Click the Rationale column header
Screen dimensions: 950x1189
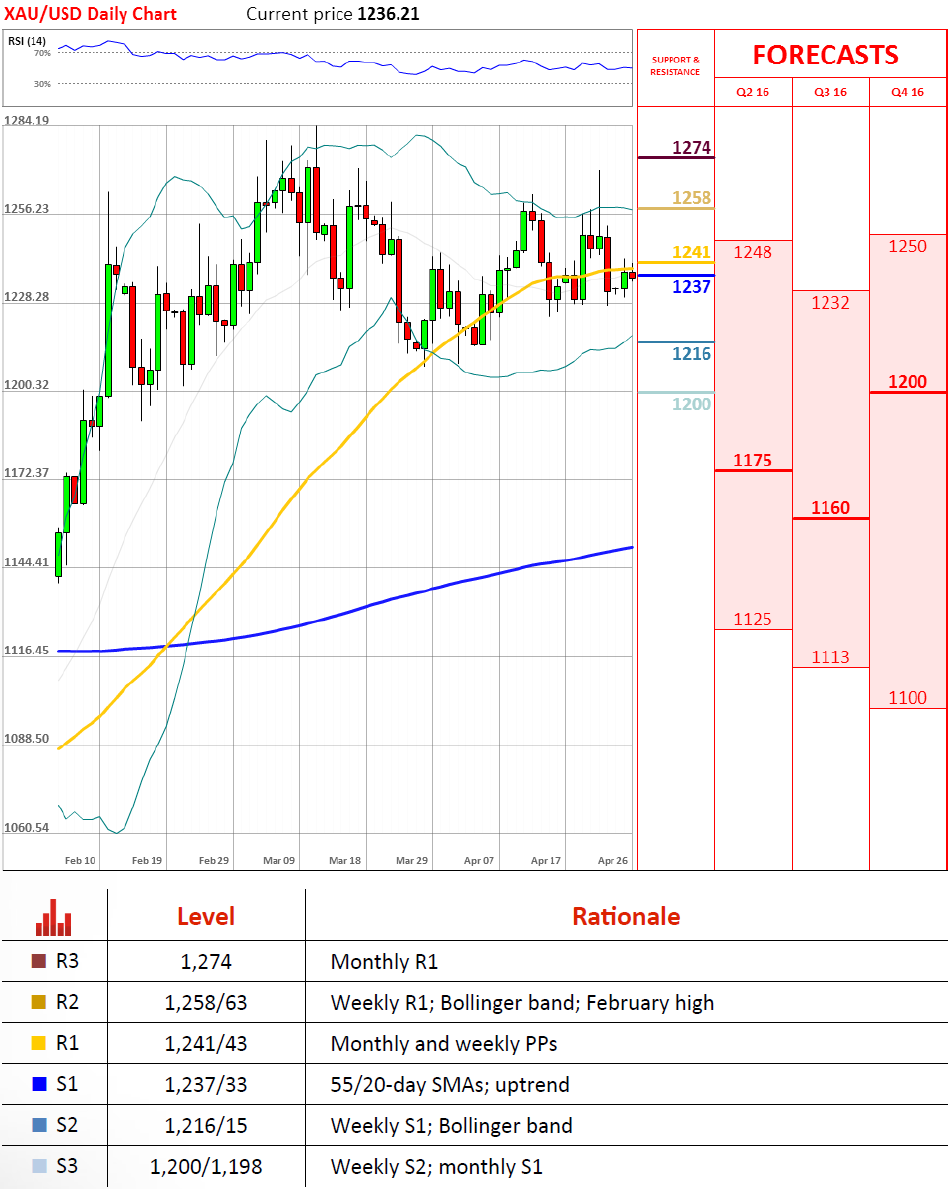coord(626,917)
